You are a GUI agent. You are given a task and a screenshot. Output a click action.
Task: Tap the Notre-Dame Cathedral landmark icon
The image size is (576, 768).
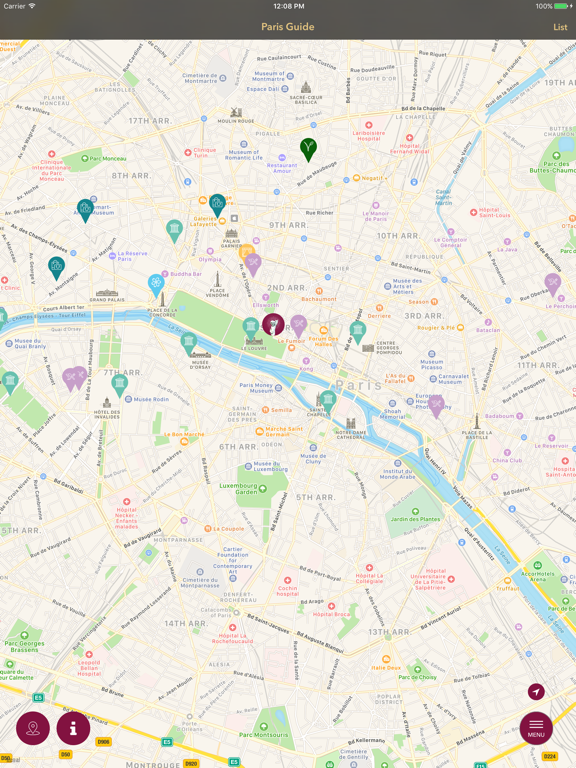click(x=351, y=424)
